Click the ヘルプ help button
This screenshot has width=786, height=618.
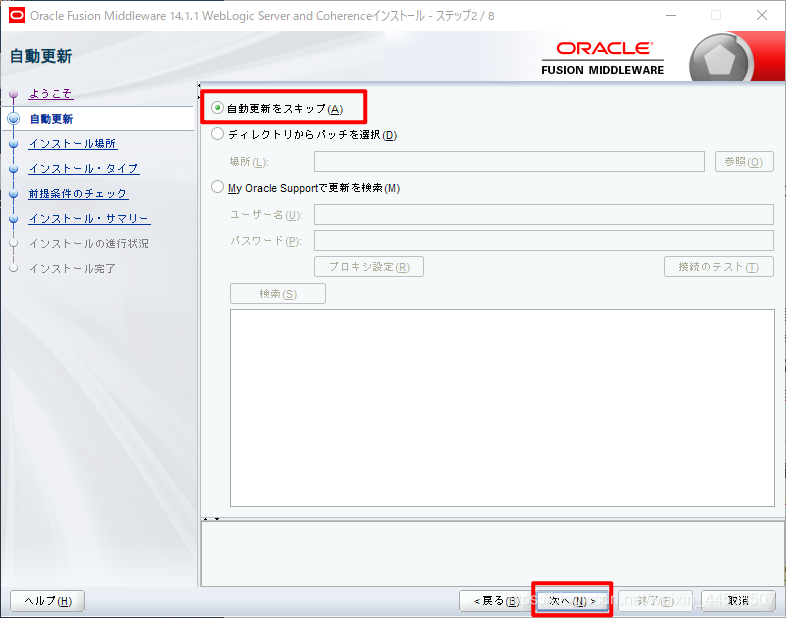(48, 600)
